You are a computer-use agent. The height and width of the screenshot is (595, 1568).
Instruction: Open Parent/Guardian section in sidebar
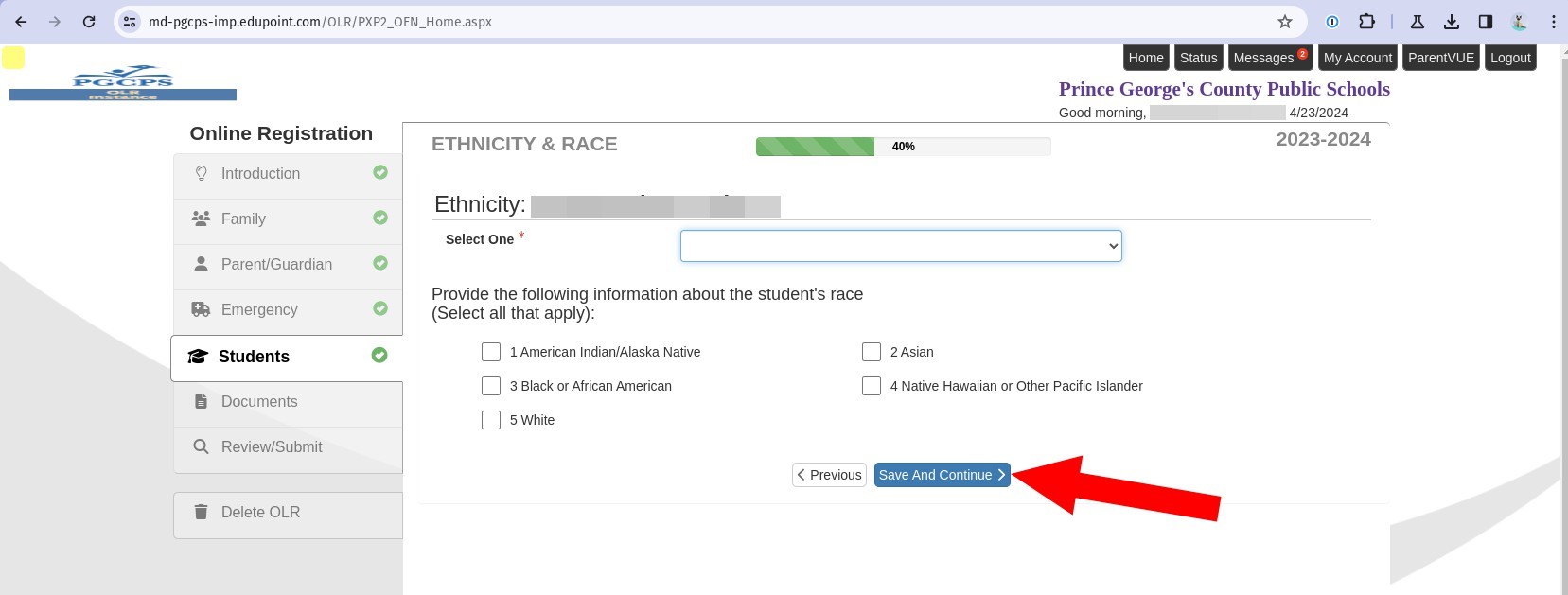276,265
